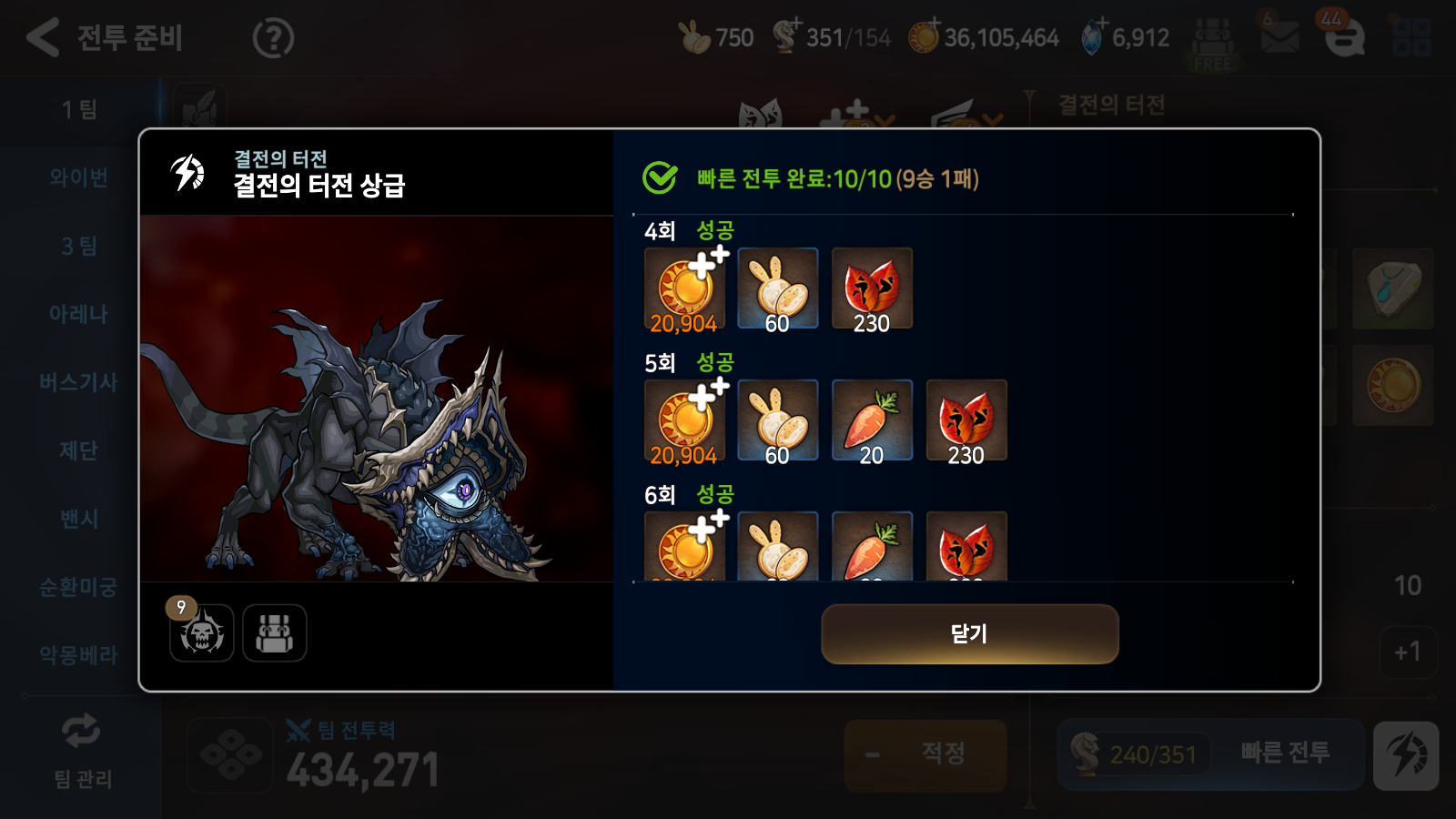Click the 빠른 전투 quick battle button

pyautogui.click(x=1285, y=753)
